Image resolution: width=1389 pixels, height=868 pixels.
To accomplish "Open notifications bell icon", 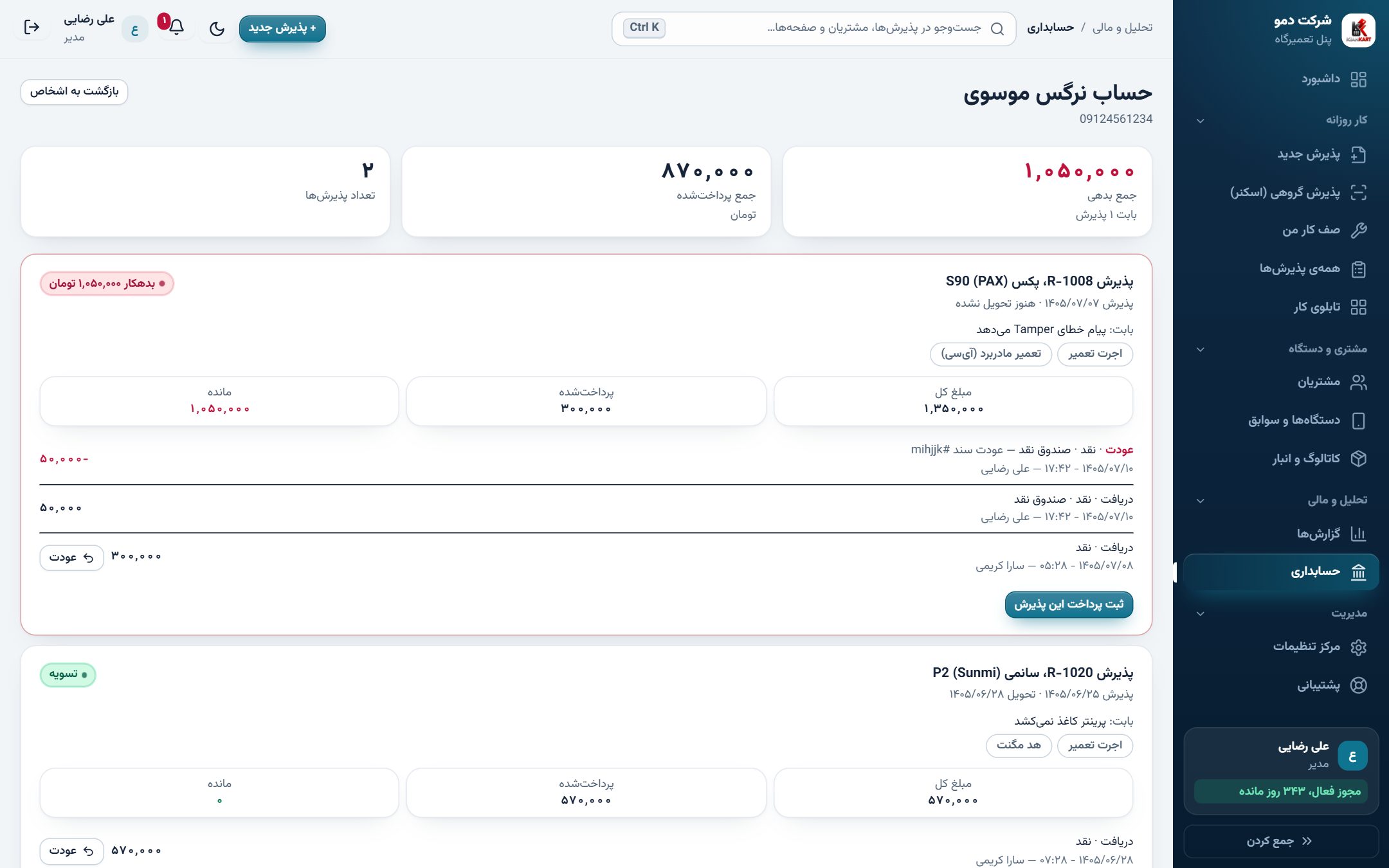I will click(x=176, y=27).
